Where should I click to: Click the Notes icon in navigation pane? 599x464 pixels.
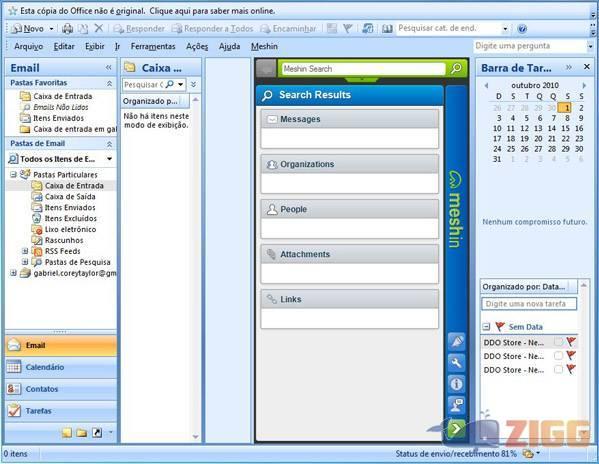66,432
